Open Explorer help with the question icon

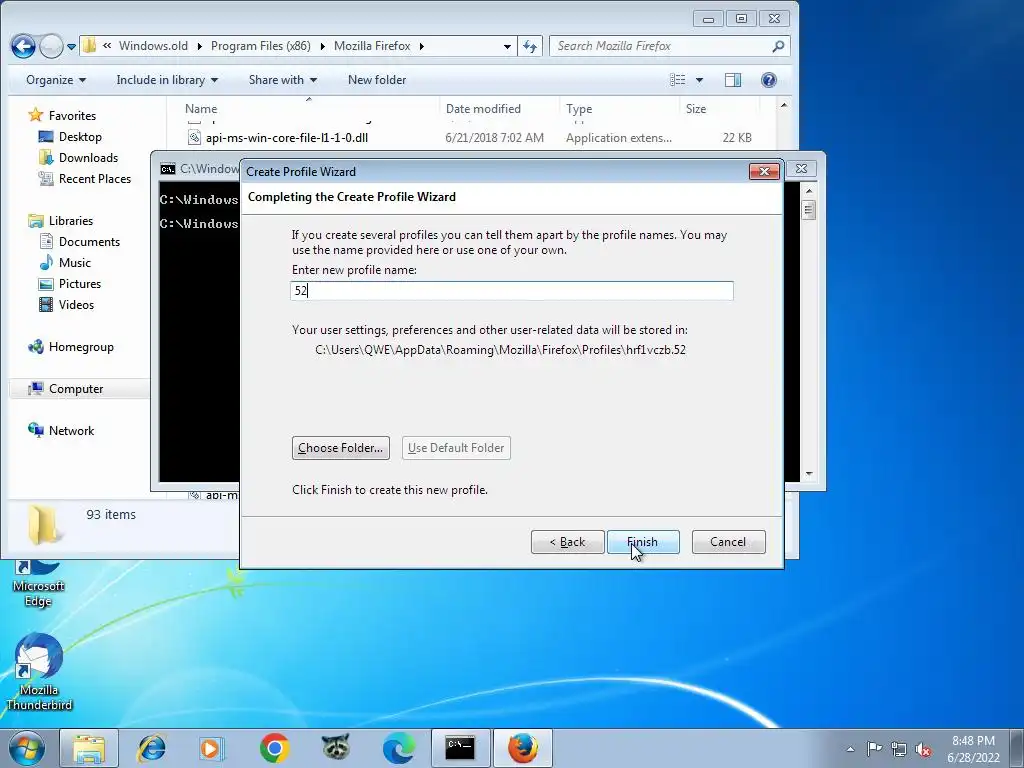[769, 80]
